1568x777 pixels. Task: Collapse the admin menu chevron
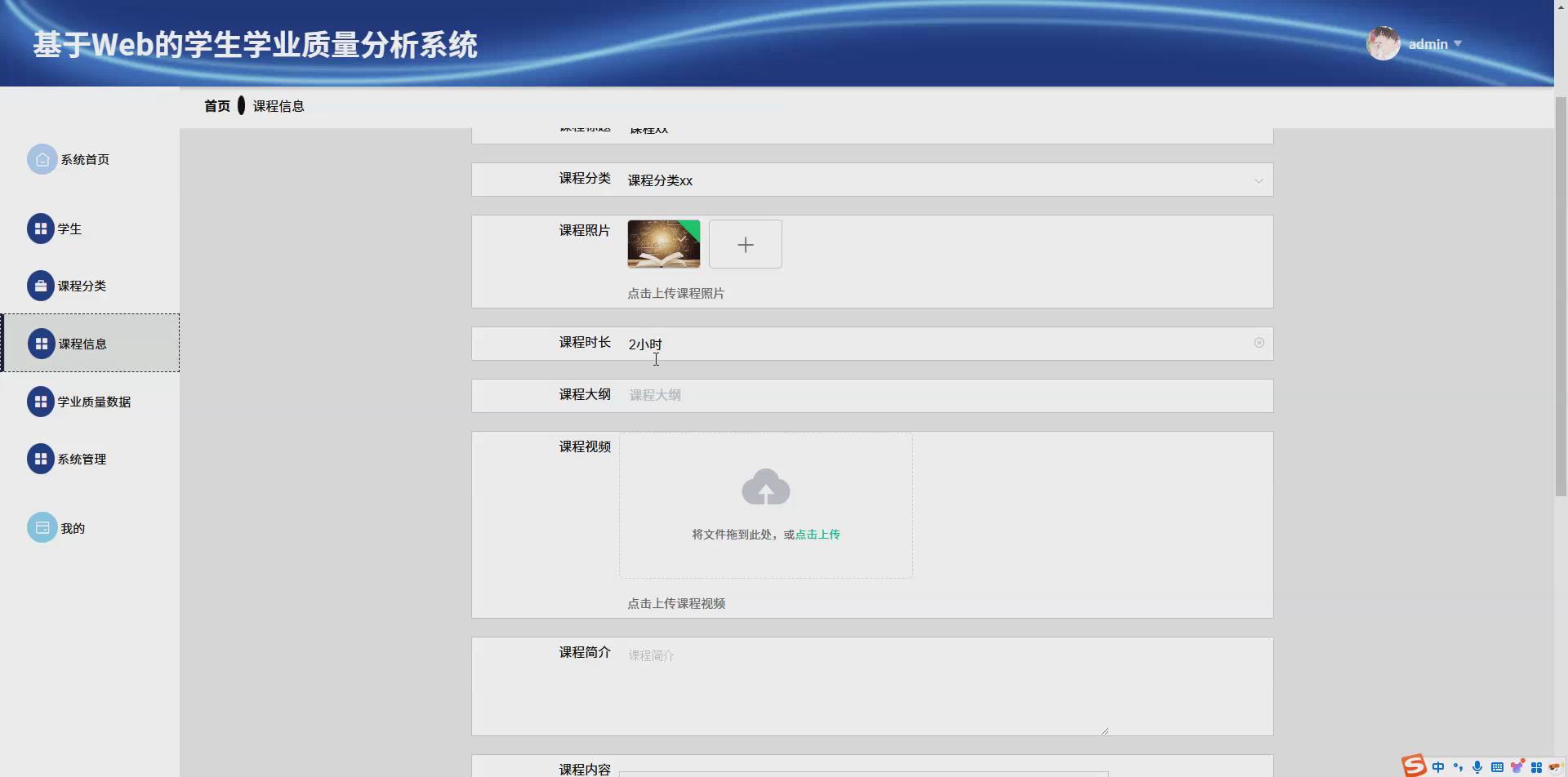1459,44
